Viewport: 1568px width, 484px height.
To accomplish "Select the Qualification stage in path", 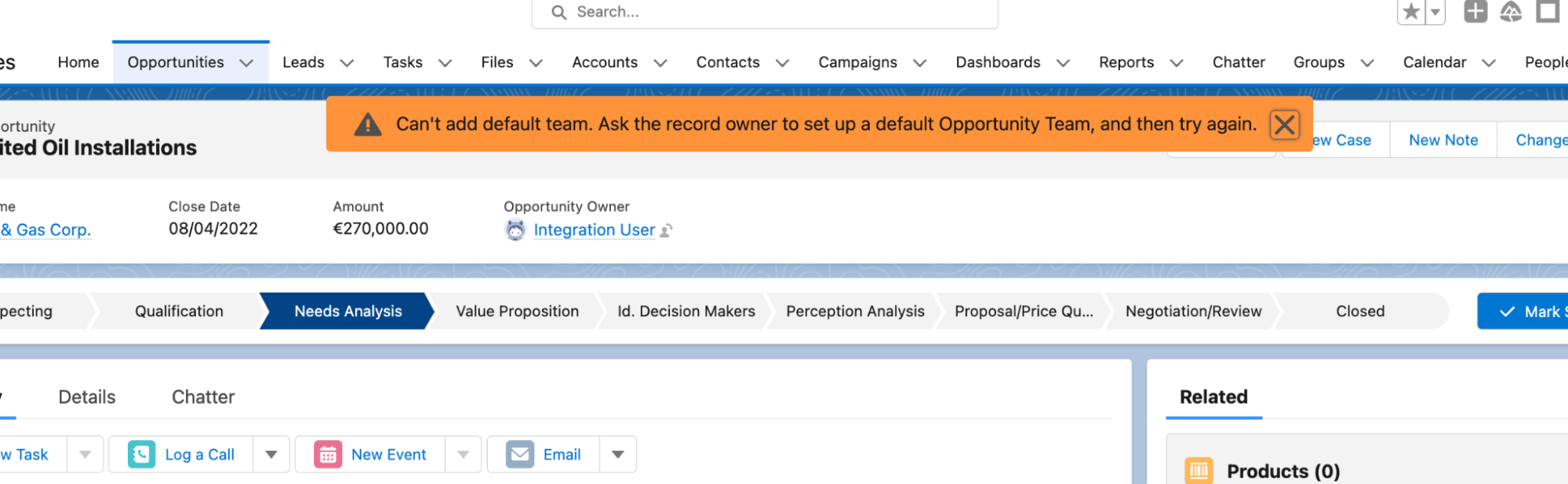I will (x=179, y=311).
